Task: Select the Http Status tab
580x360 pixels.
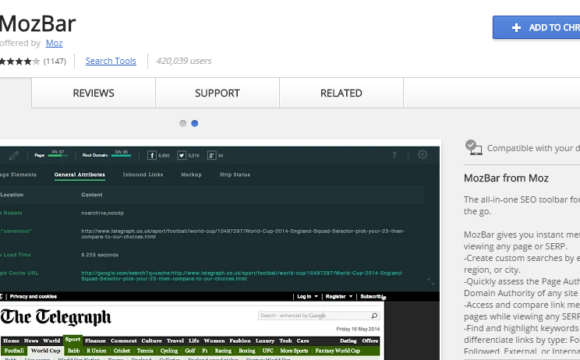Action: coord(235,175)
